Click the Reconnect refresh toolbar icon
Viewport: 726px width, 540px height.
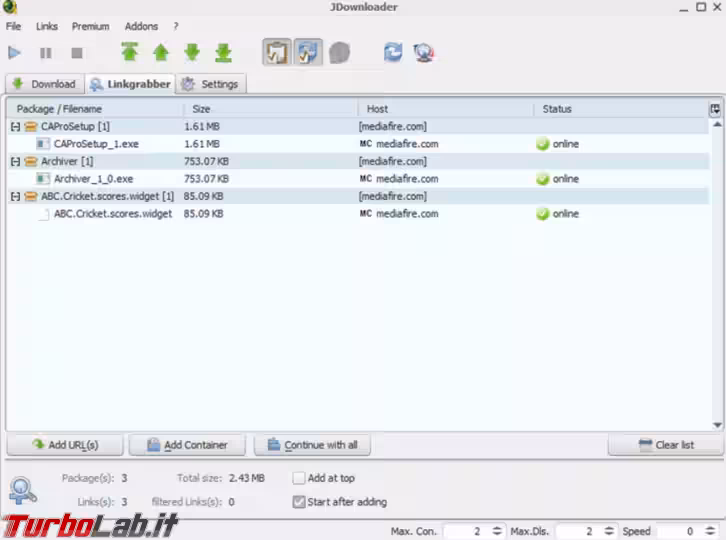[393, 53]
